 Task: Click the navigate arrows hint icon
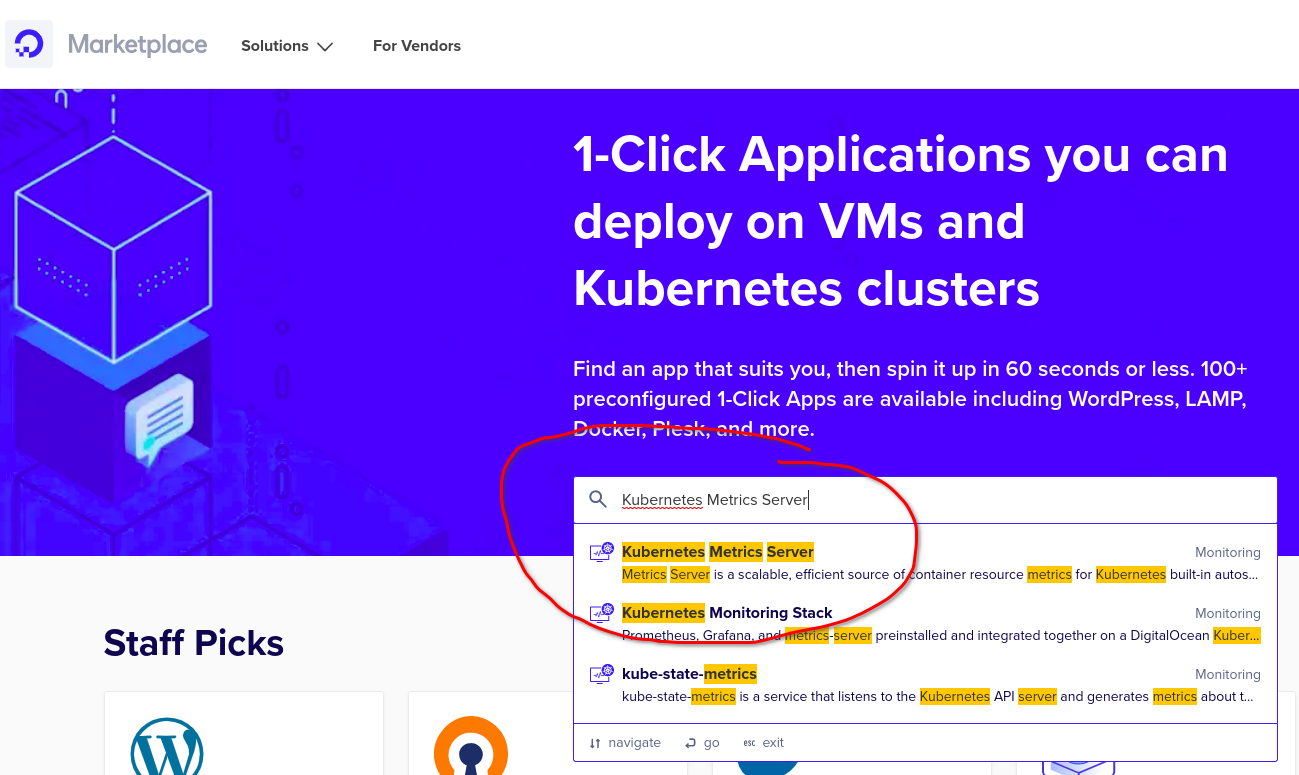(595, 743)
